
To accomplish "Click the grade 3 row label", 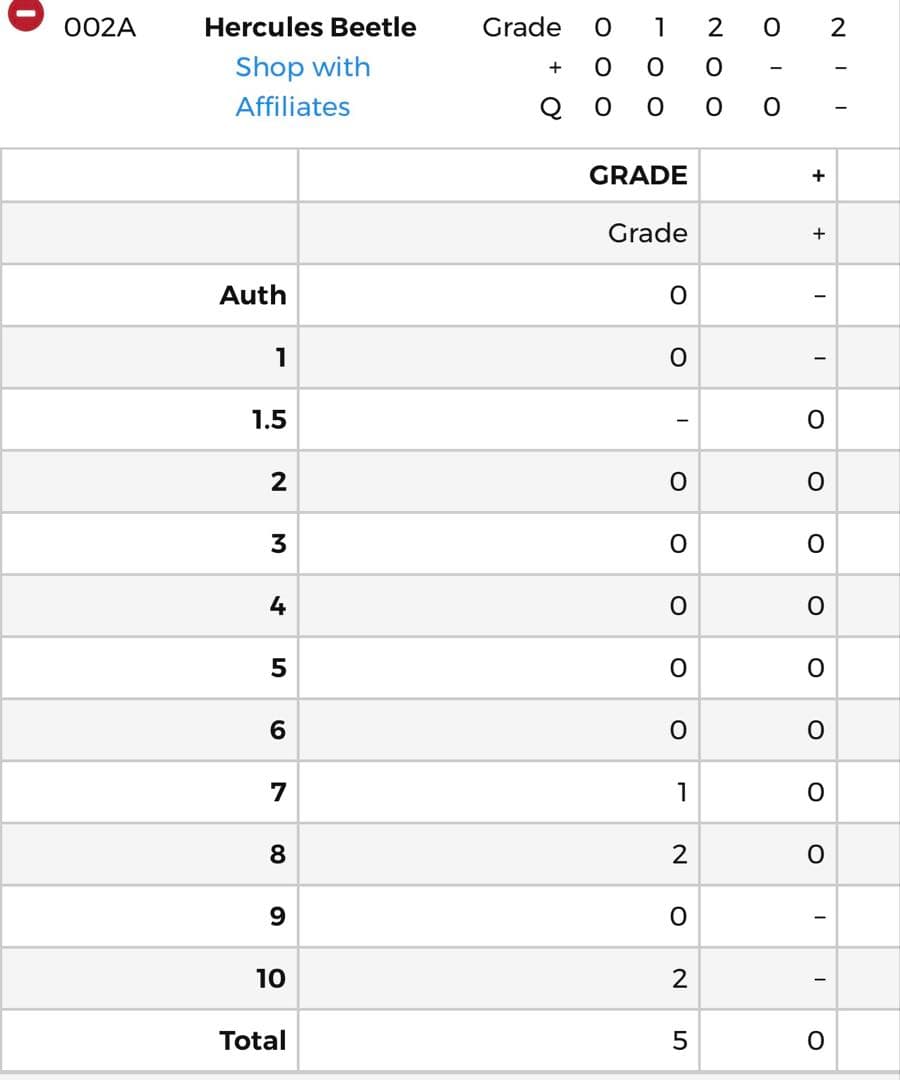I will click(278, 543).
